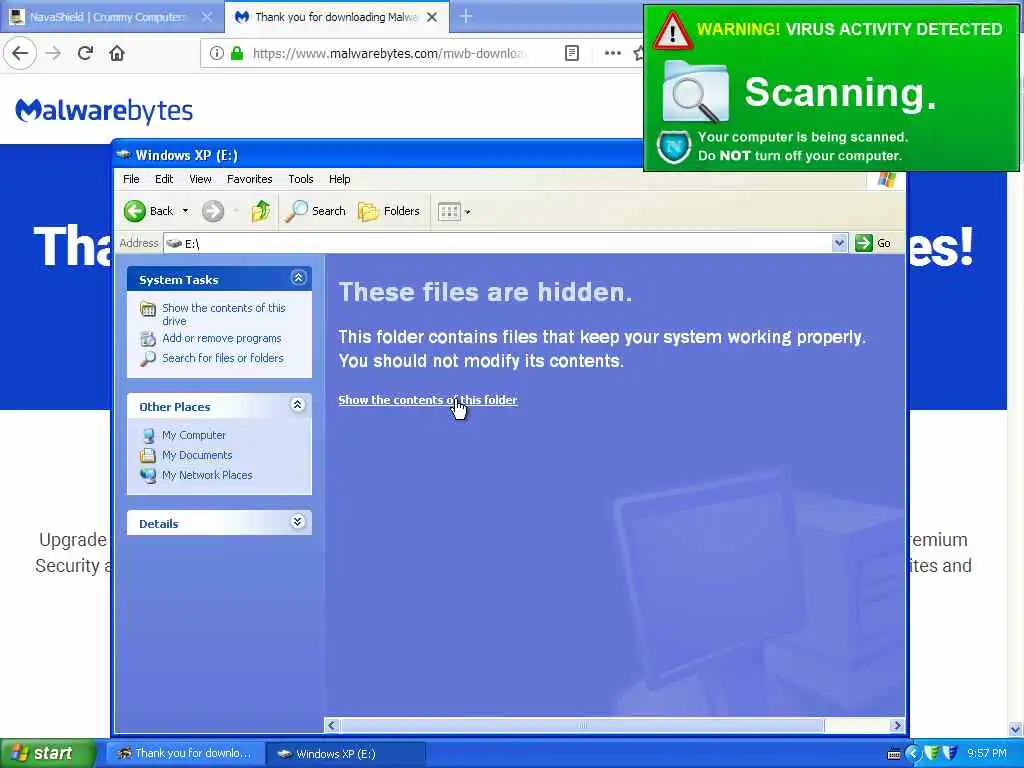The height and width of the screenshot is (768, 1024).
Task: Click the Malwarebytes logo on the webpage
Action: [x=104, y=111]
